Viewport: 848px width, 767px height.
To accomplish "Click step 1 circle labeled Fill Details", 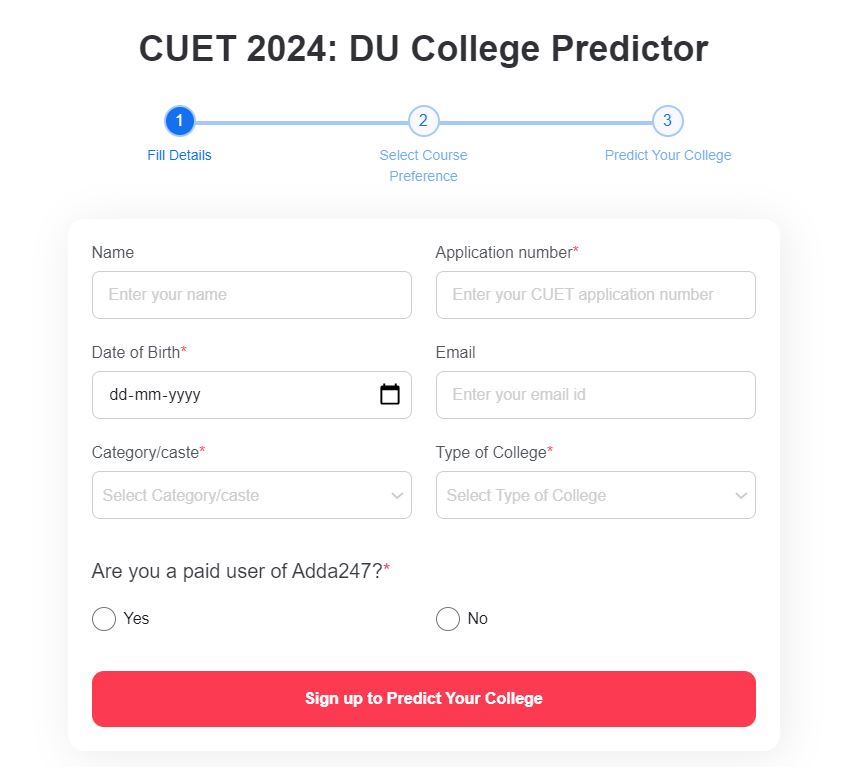I will [x=180, y=121].
